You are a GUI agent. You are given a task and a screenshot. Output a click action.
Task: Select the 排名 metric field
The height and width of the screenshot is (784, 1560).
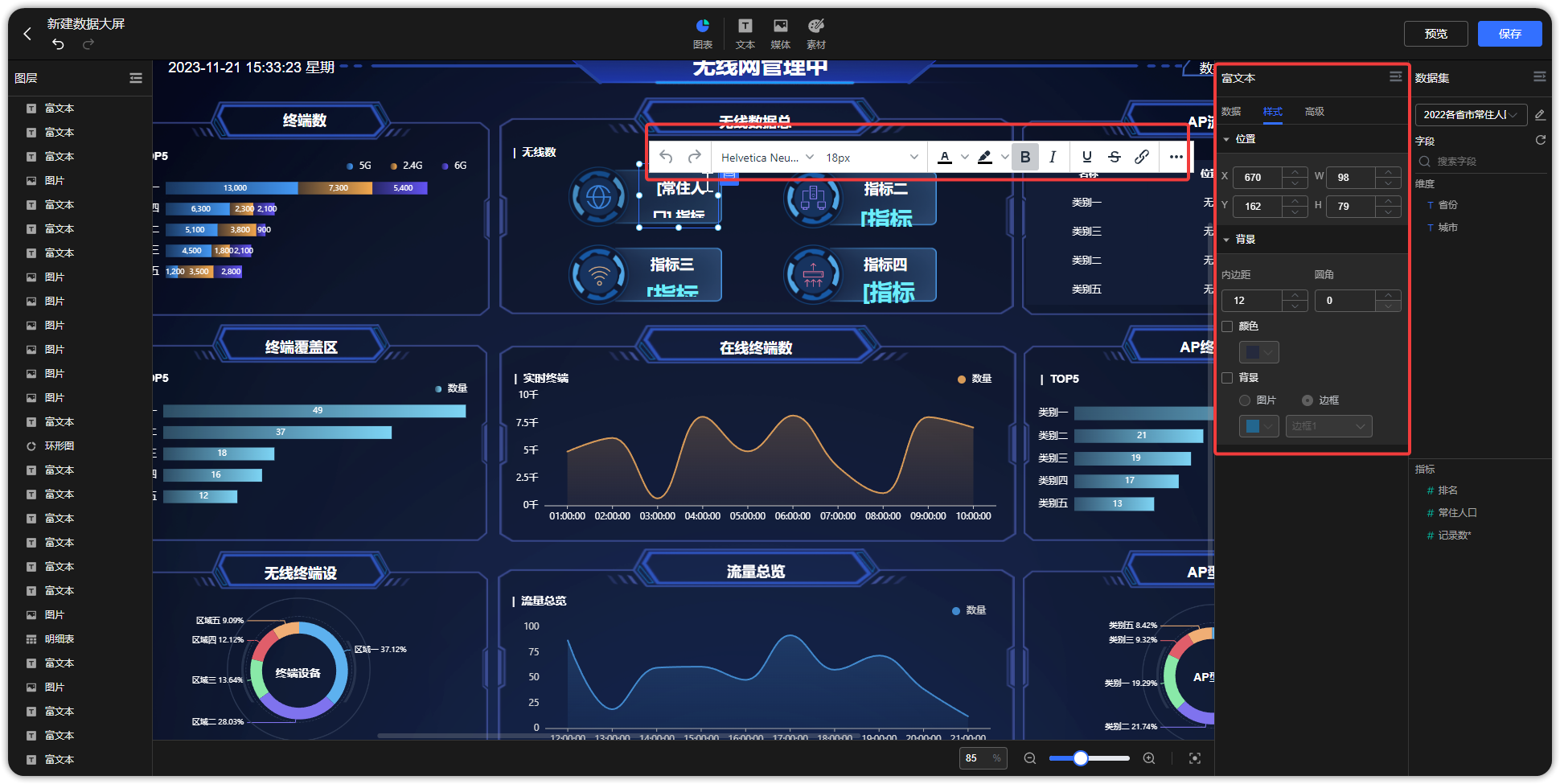click(1447, 491)
